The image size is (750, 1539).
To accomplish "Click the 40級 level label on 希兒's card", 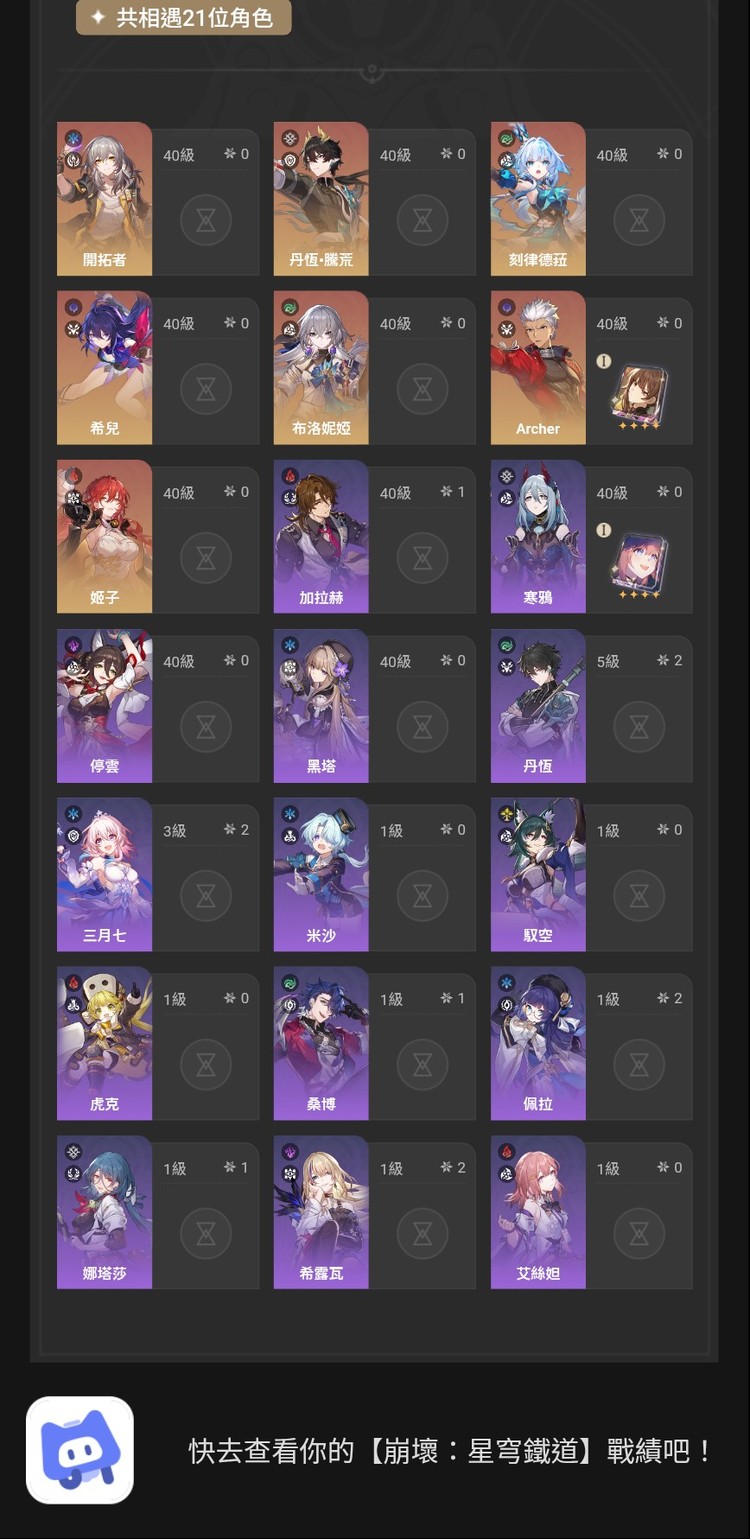I will click(x=179, y=324).
